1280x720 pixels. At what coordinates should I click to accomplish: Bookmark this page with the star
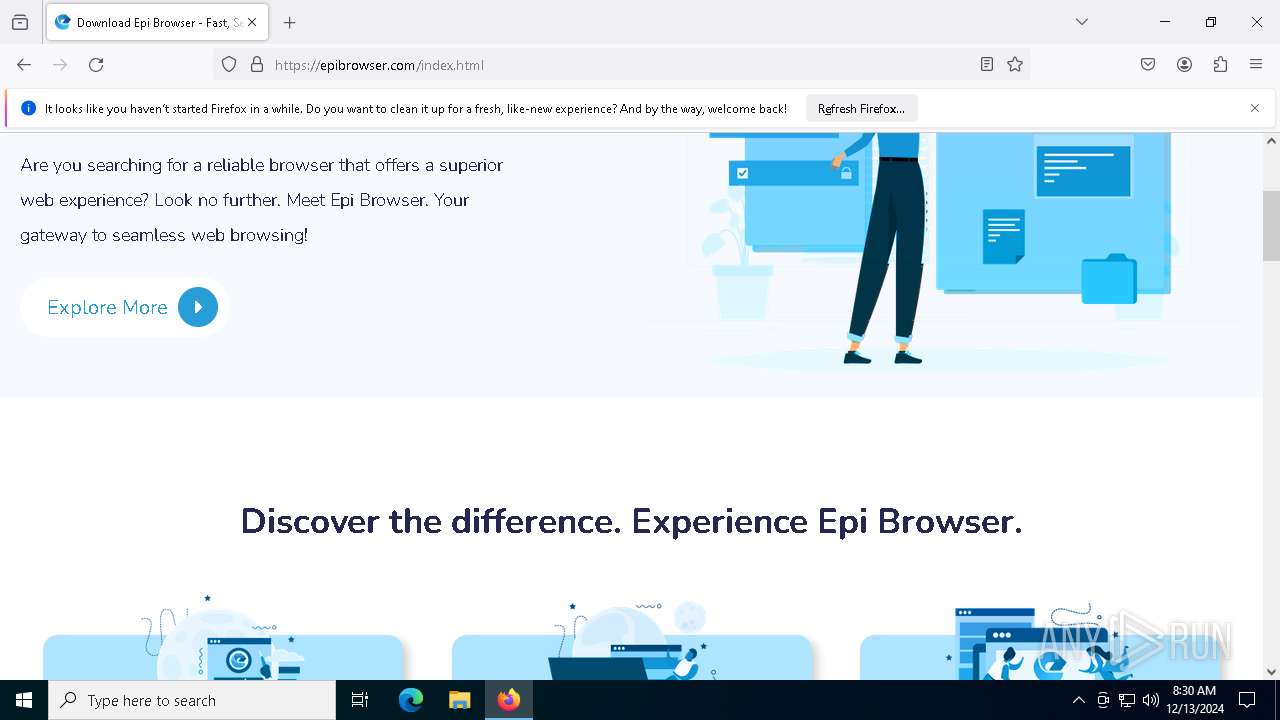pyautogui.click(x=1015, y=65)
